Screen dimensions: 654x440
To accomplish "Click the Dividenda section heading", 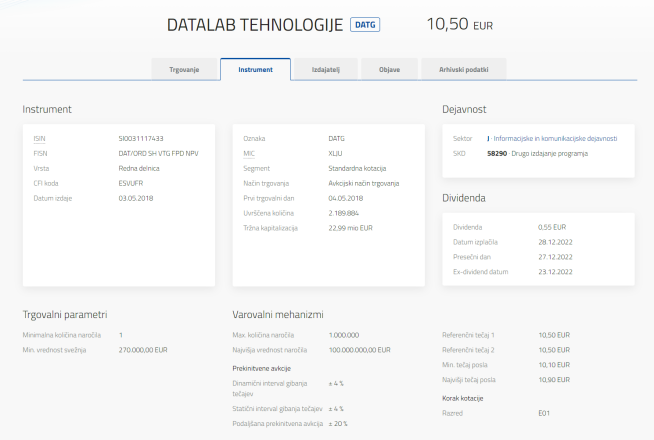I will pyautogui.click(x=464, y=198).
